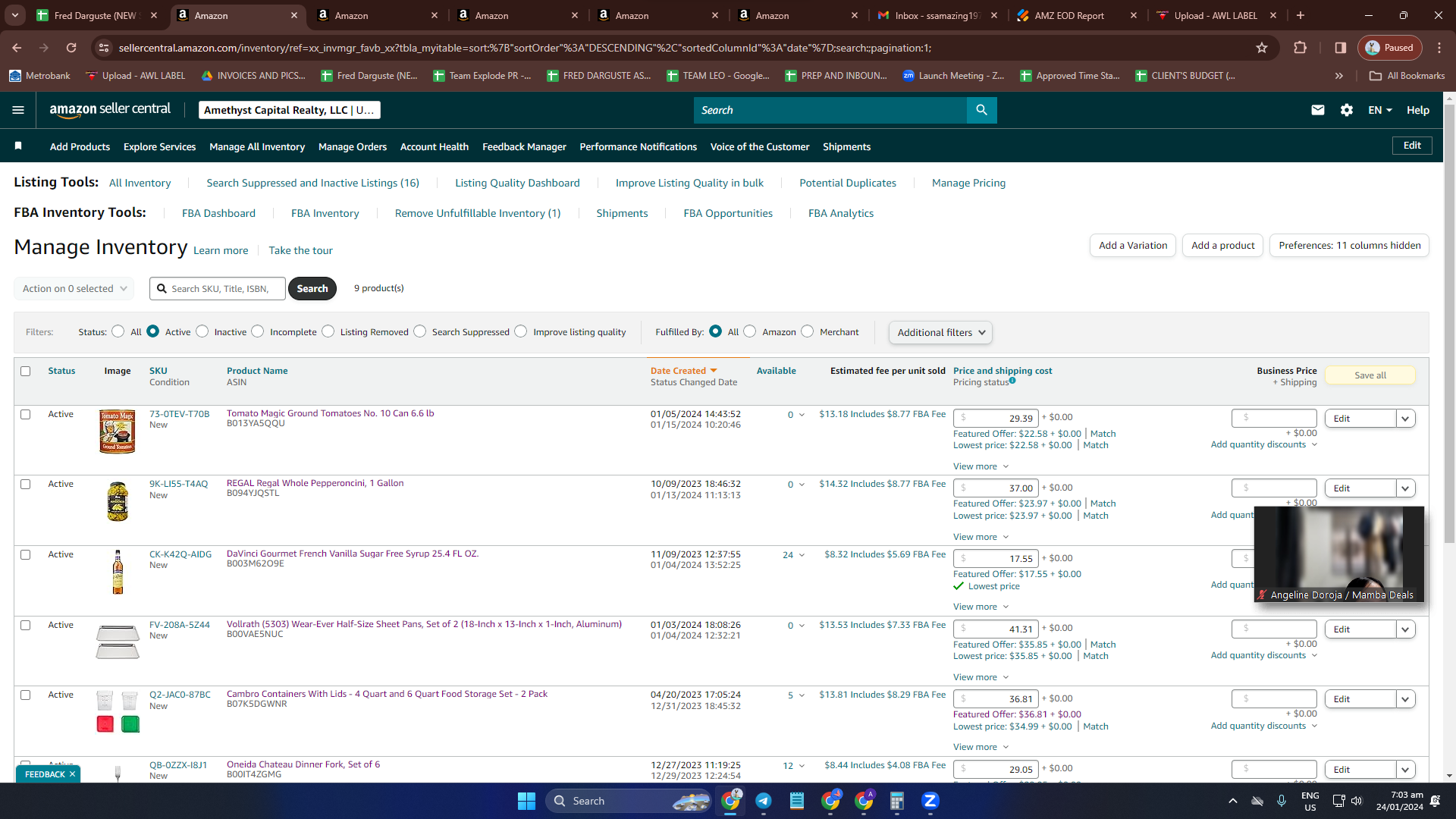Open a new browser tab
This screenshot has width=1456, height=819.
pyautogui.click(x=1301, y=15)
